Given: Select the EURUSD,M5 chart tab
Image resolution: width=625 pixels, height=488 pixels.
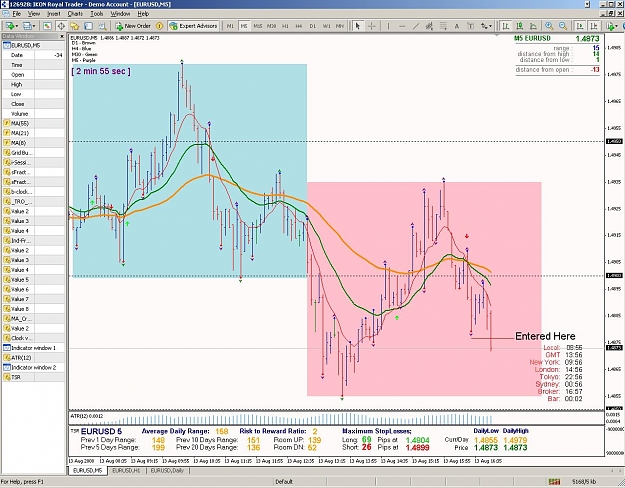Looking at the screenshot, I should [x=88, y=471].
